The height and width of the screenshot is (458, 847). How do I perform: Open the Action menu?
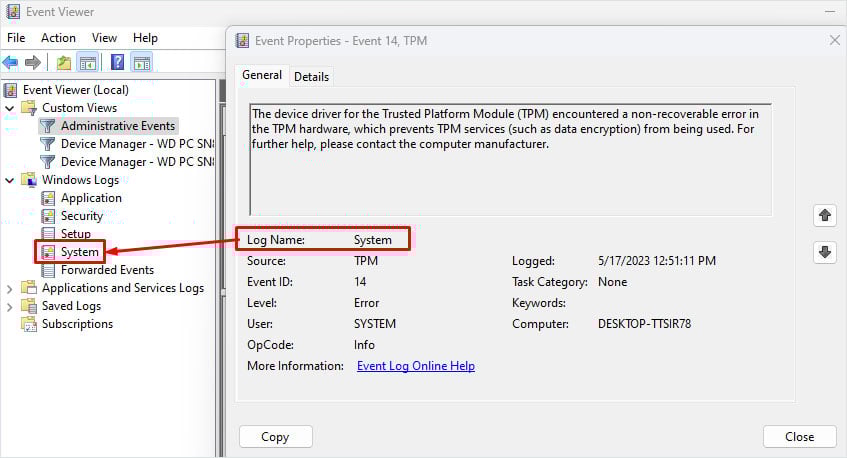[x=58, y=37]
